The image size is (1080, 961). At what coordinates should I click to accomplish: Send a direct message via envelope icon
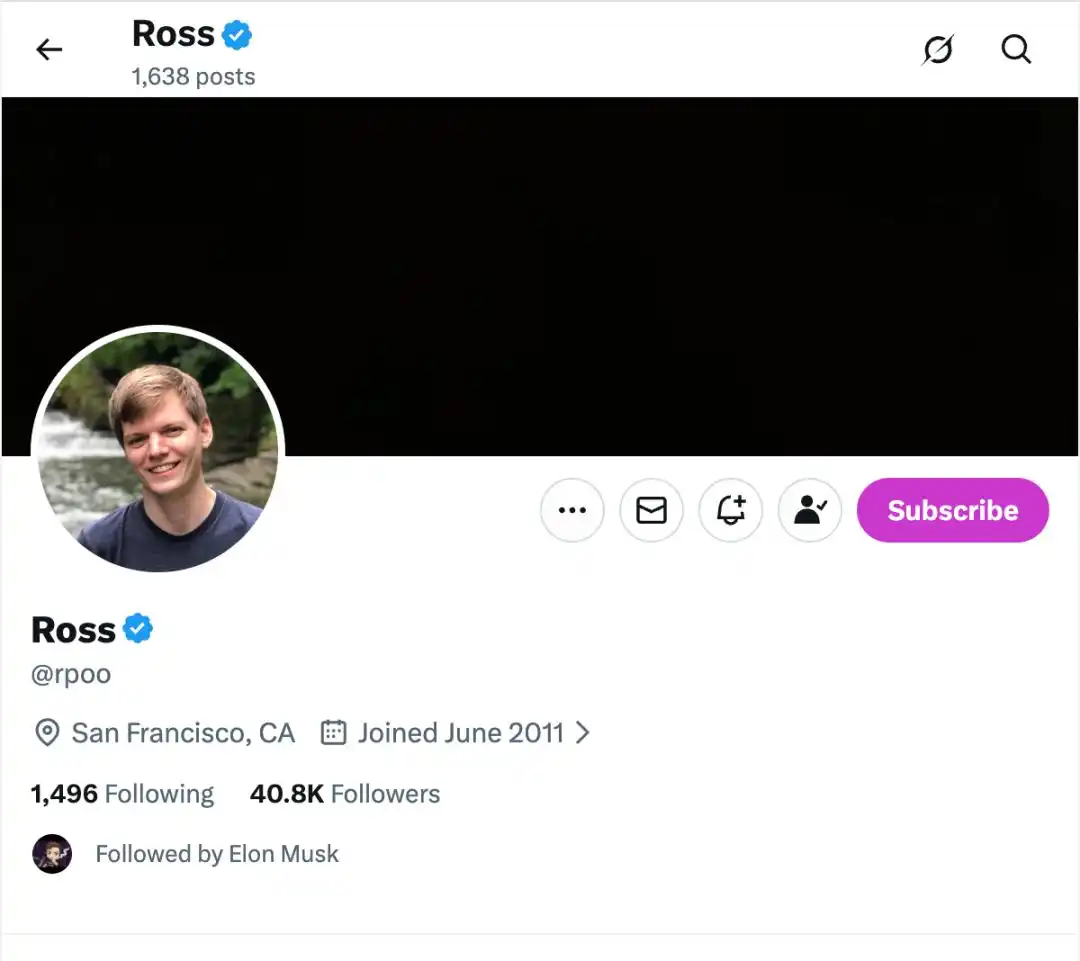(651, 510)
